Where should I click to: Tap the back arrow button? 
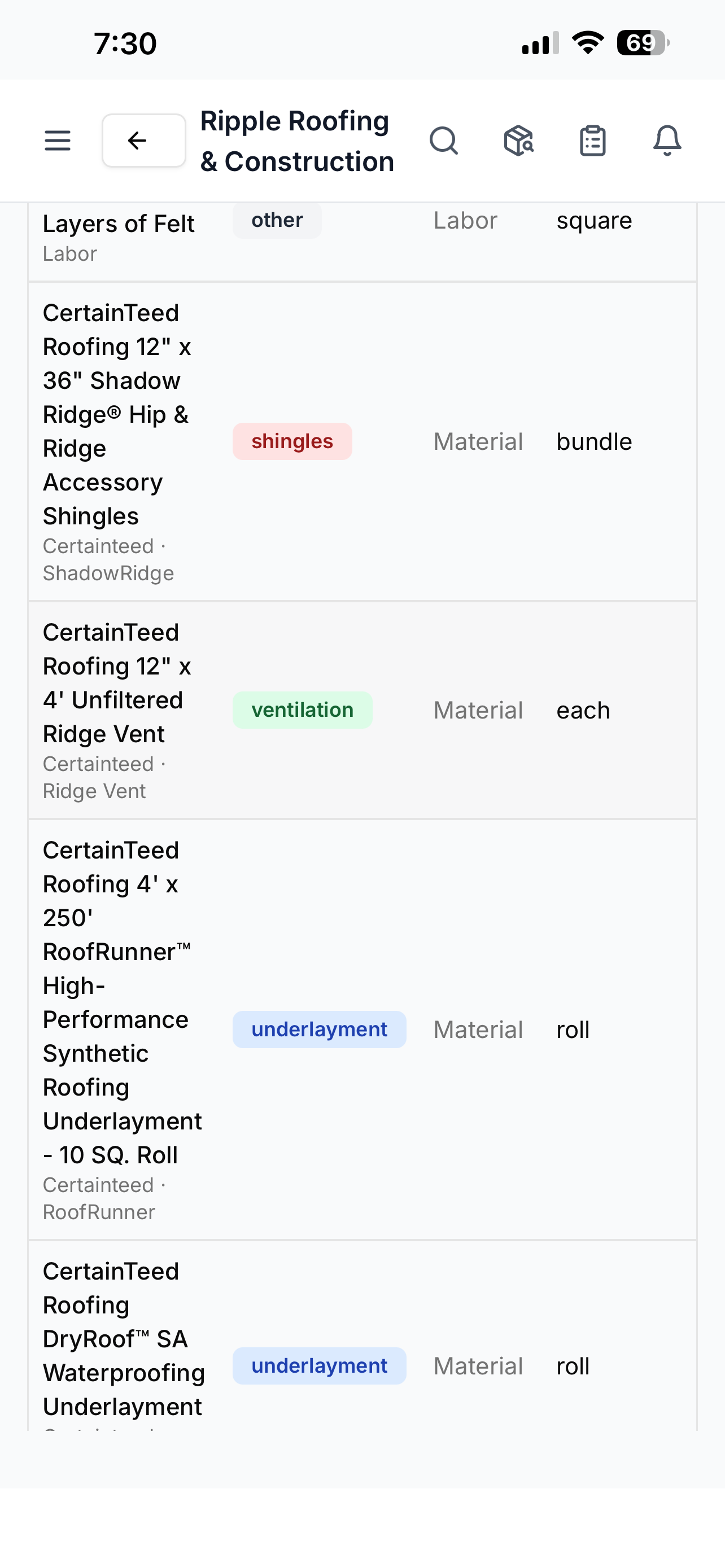click(x=143, y=141)
